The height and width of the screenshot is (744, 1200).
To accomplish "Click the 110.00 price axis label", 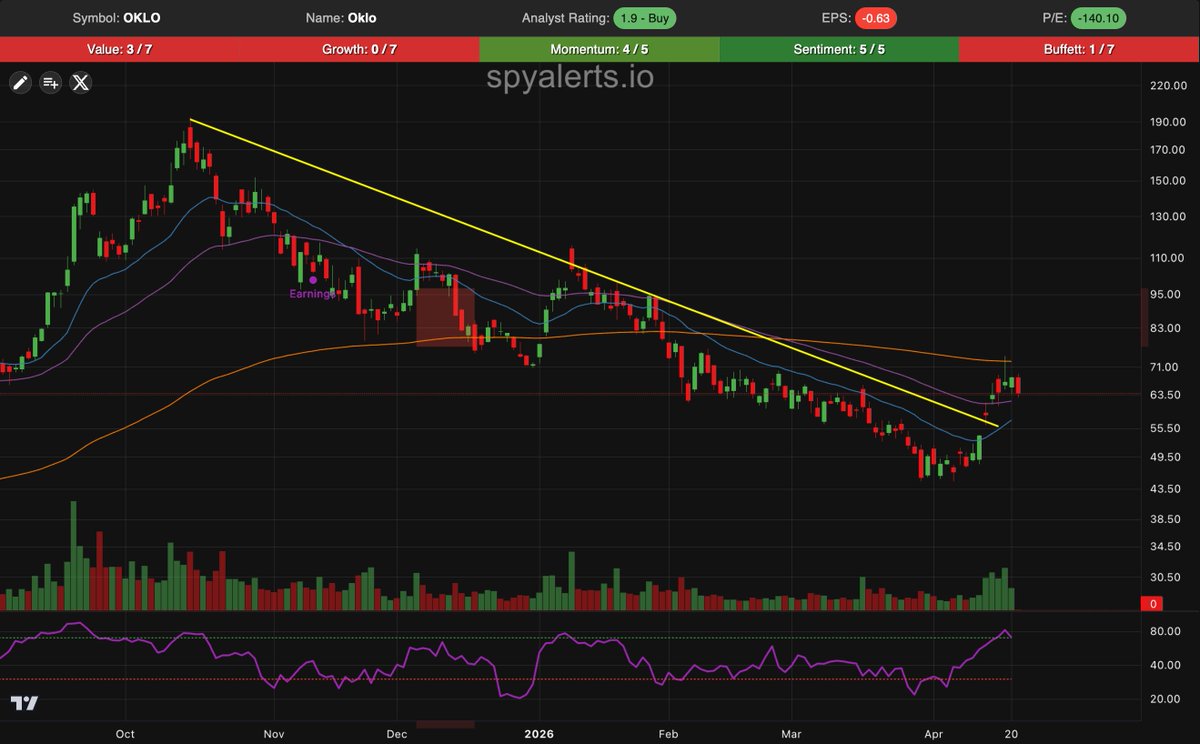I will coord(1168,258).
